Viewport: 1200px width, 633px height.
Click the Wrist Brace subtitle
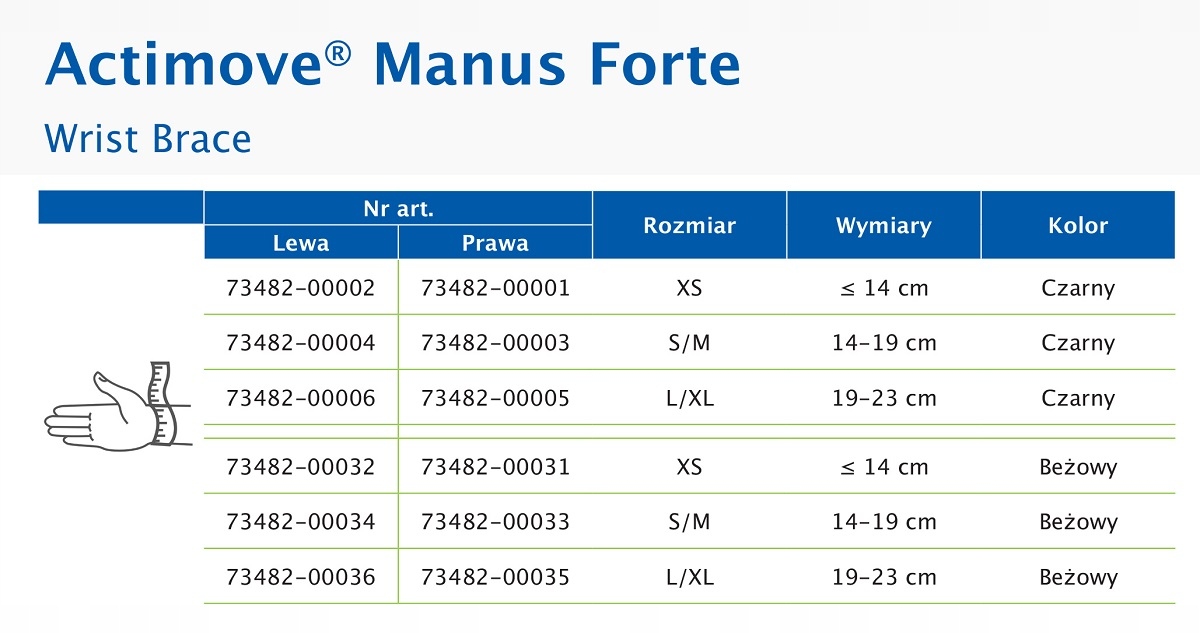coord(148,139)
